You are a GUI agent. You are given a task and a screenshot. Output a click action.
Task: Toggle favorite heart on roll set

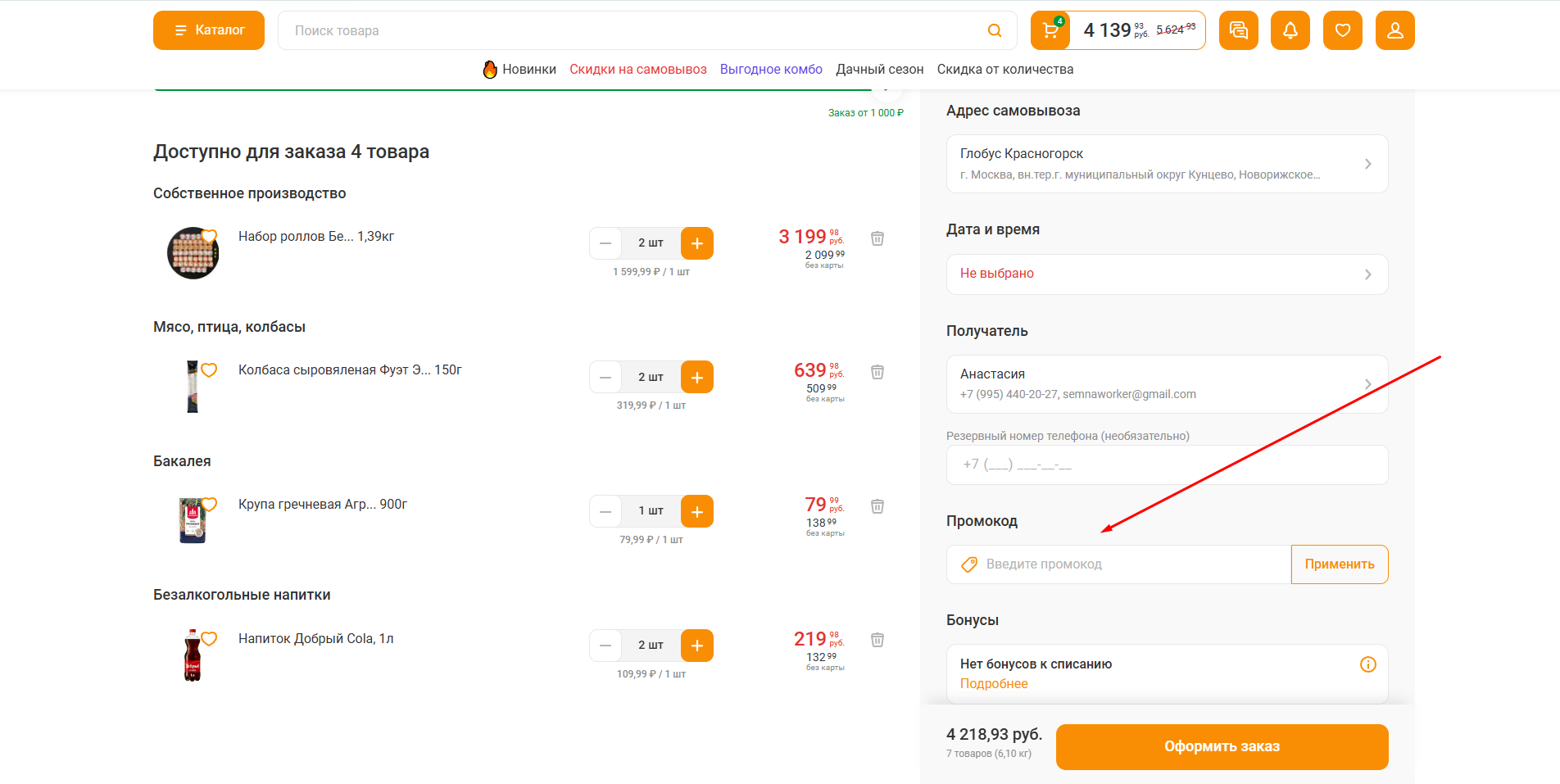pos(209,237)
